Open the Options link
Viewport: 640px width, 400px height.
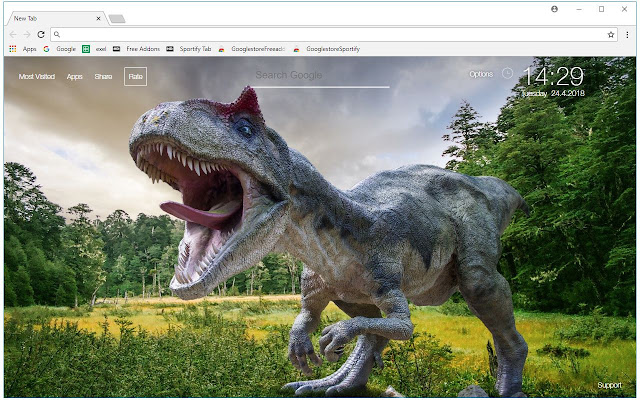481,74
